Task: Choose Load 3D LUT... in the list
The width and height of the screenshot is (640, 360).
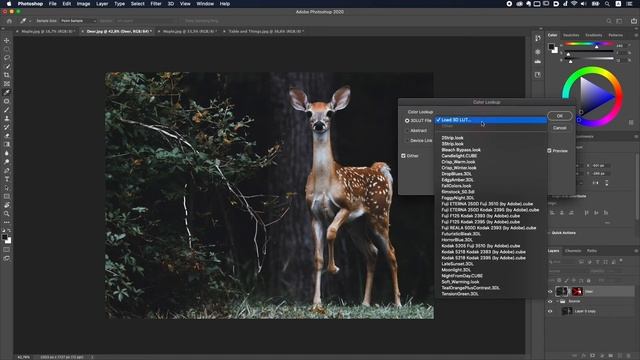Action: click(x=491, y=120)
